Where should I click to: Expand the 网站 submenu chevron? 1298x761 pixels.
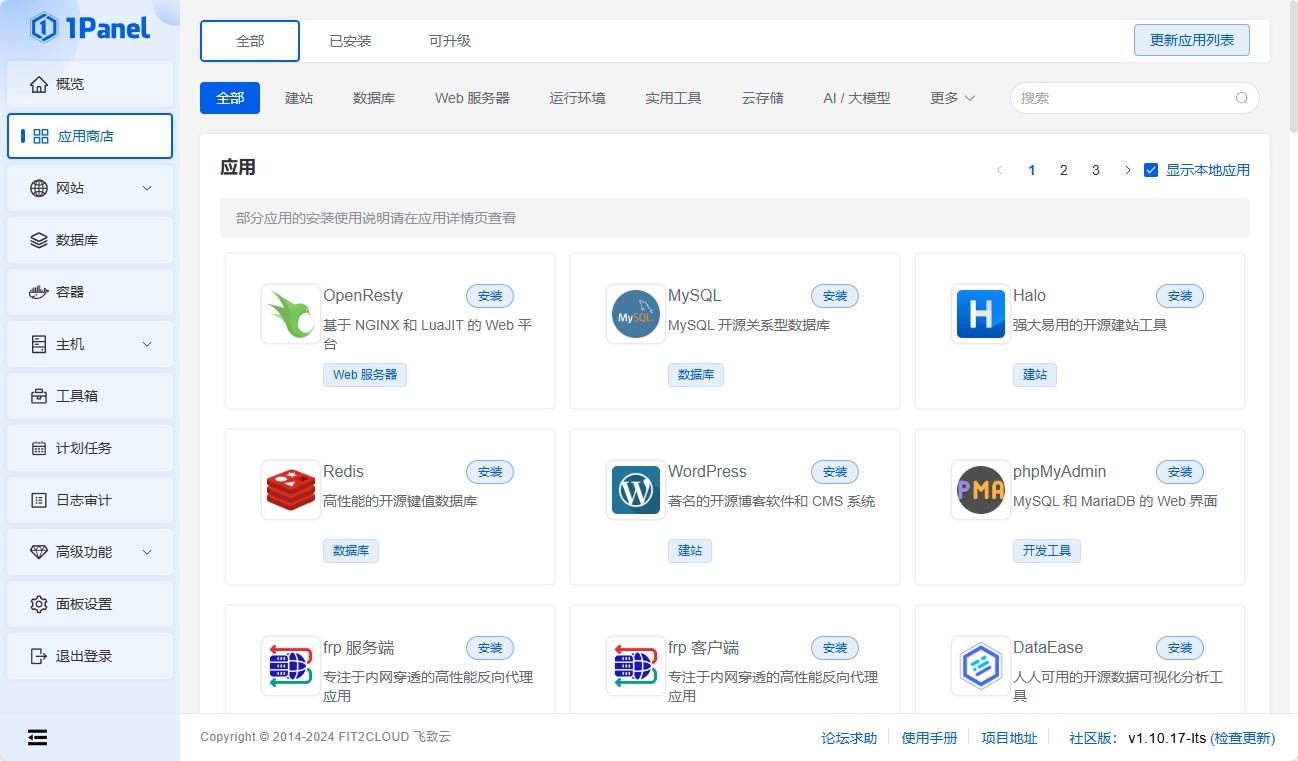147,188
